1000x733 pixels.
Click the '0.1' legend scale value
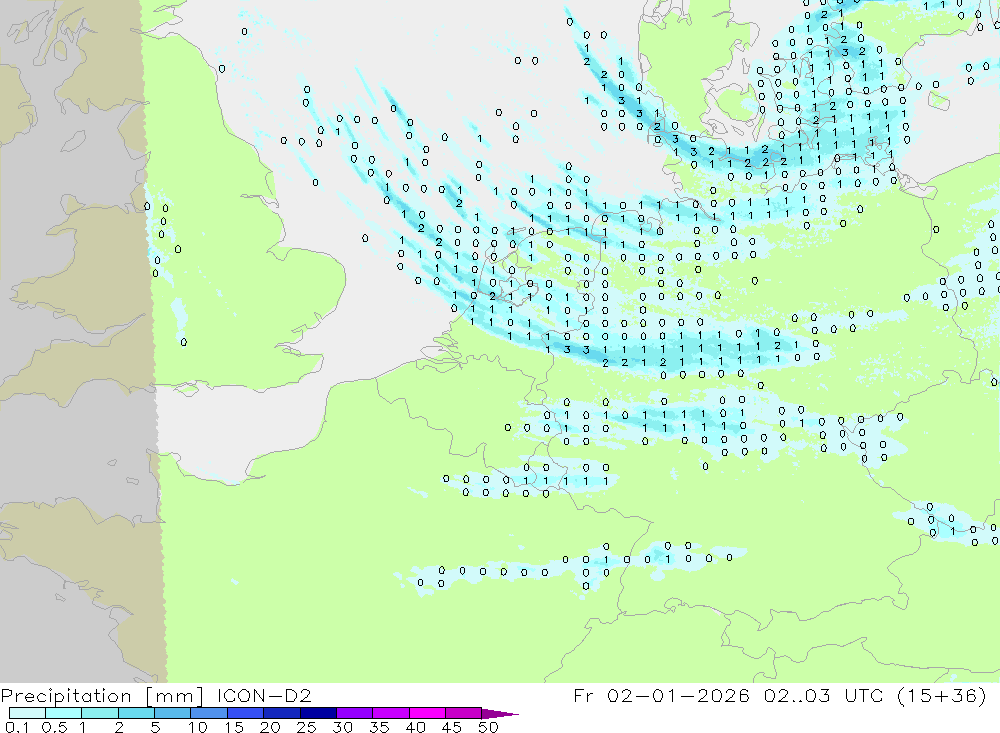pos(17,727)
